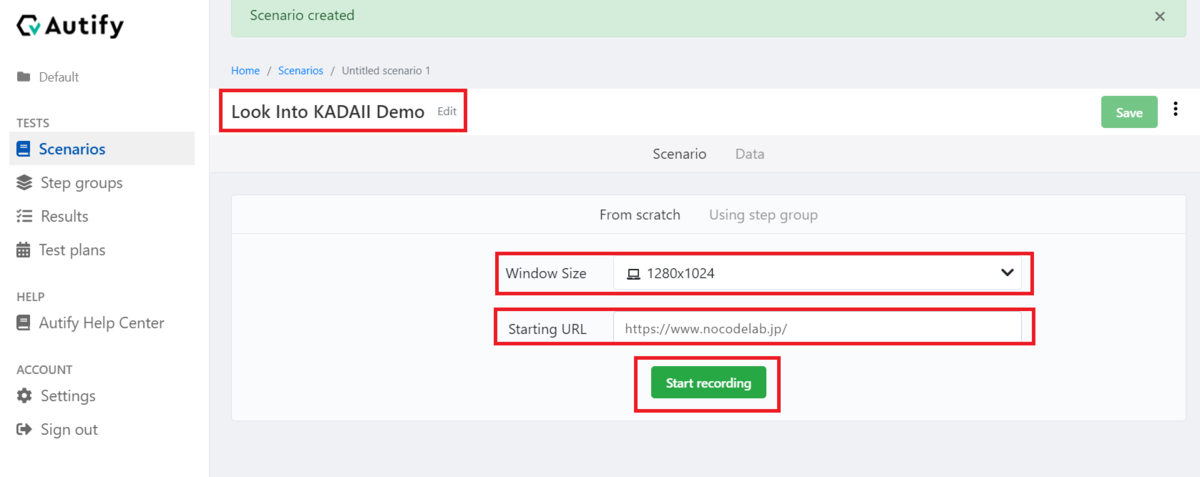
Task: Open Settings from the sidebar
Action: (x=56, y=396)
